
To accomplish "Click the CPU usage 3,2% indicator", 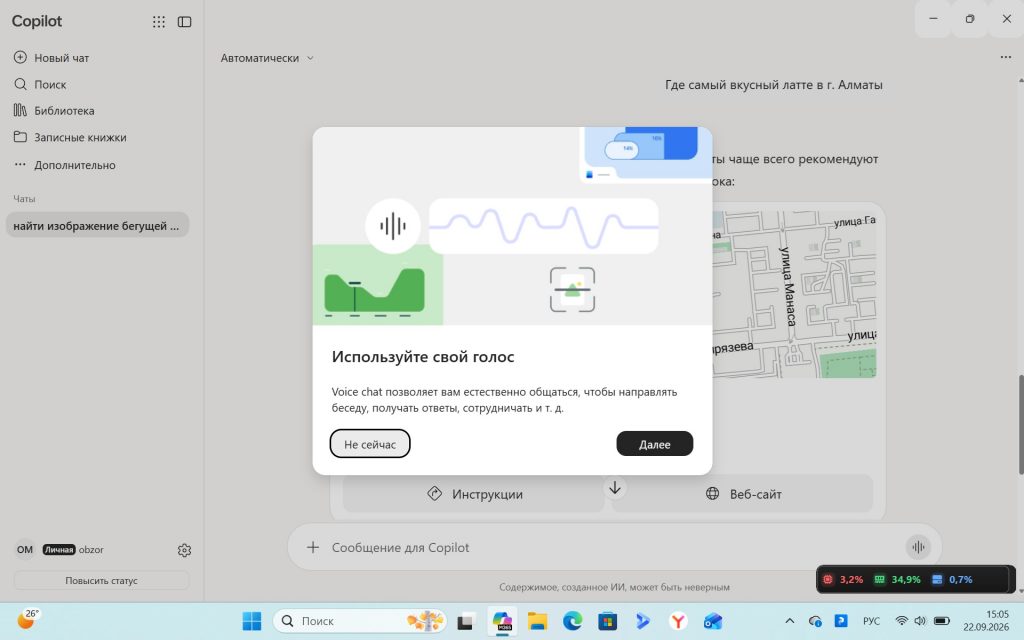I will click(844, 579).
